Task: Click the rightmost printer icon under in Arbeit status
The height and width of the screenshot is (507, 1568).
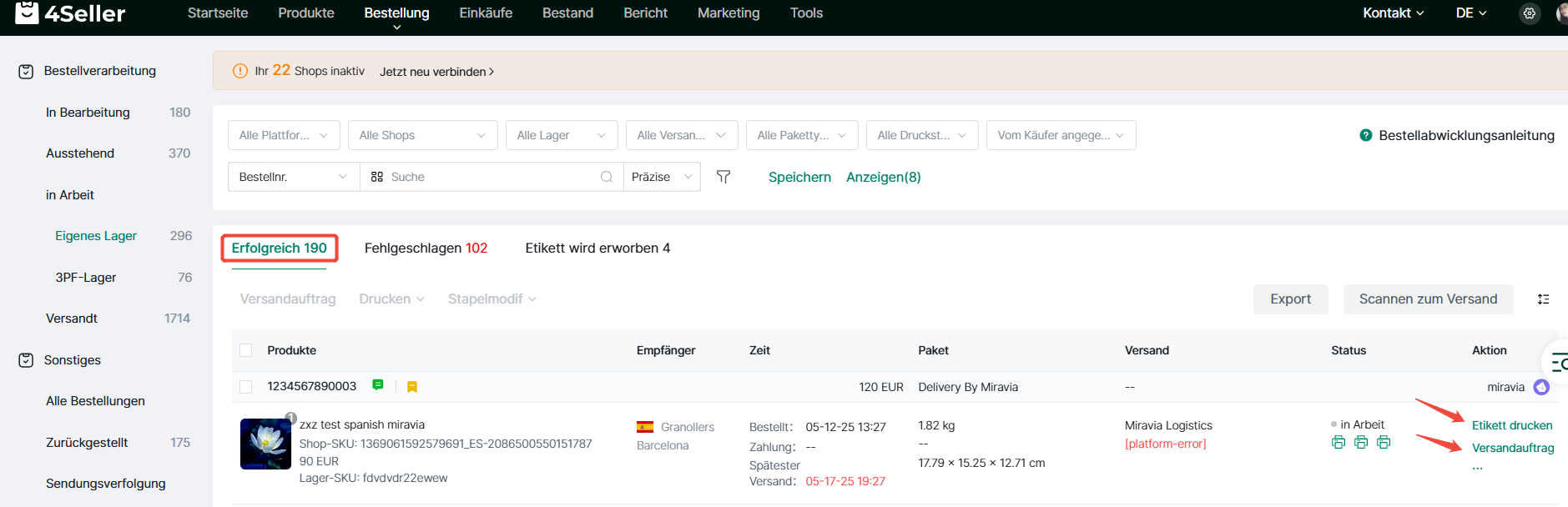Action: pyautogui.click(x=1384, y=442)
